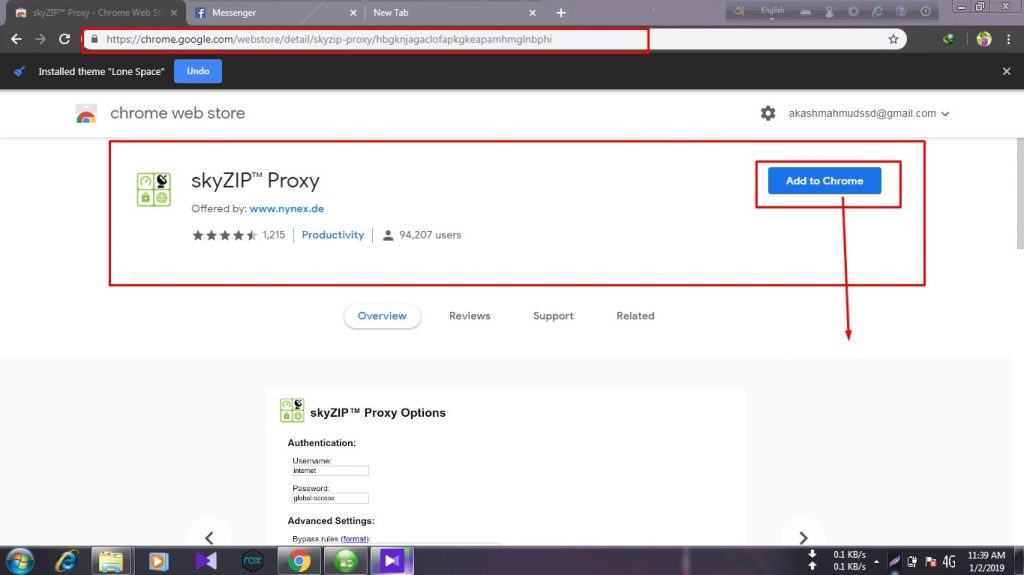Open the Support tab
Viewport: 1024px width, 575px height.
tap(553, 316)
